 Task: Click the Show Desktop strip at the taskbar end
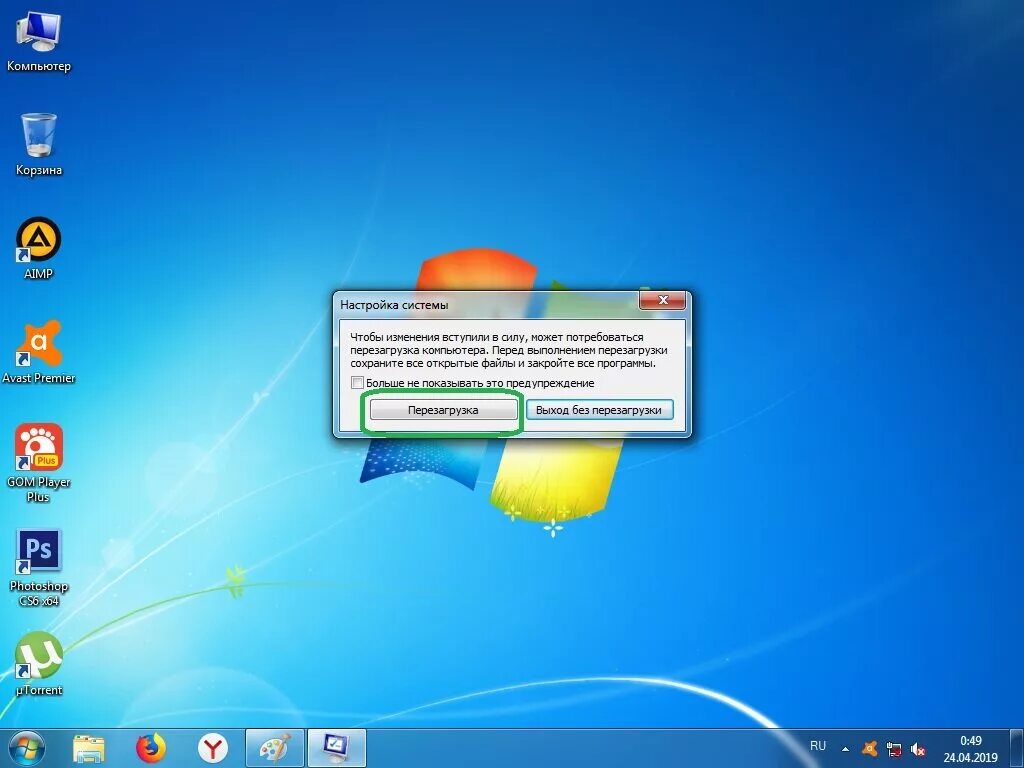(1017, 748)
